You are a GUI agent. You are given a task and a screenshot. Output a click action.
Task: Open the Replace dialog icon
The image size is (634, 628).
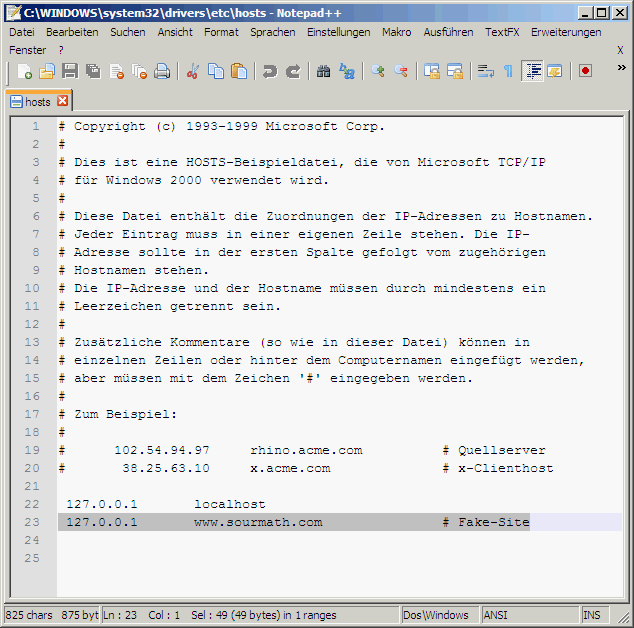(347, 72)
